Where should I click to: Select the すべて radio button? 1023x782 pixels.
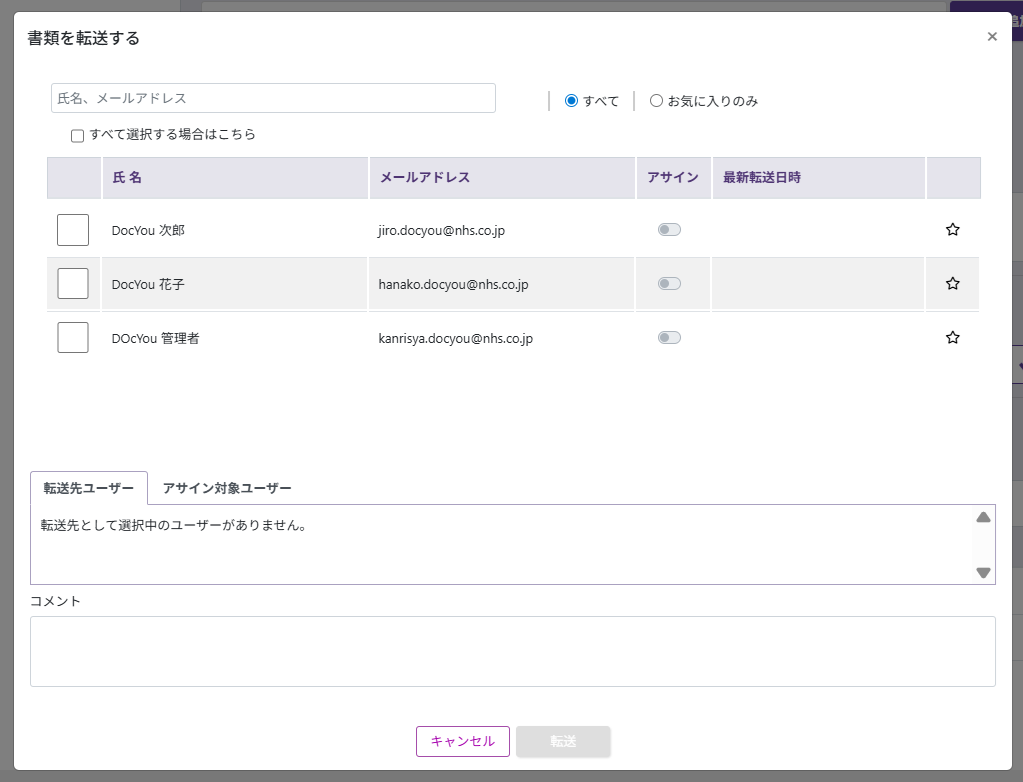coord(572,101)
